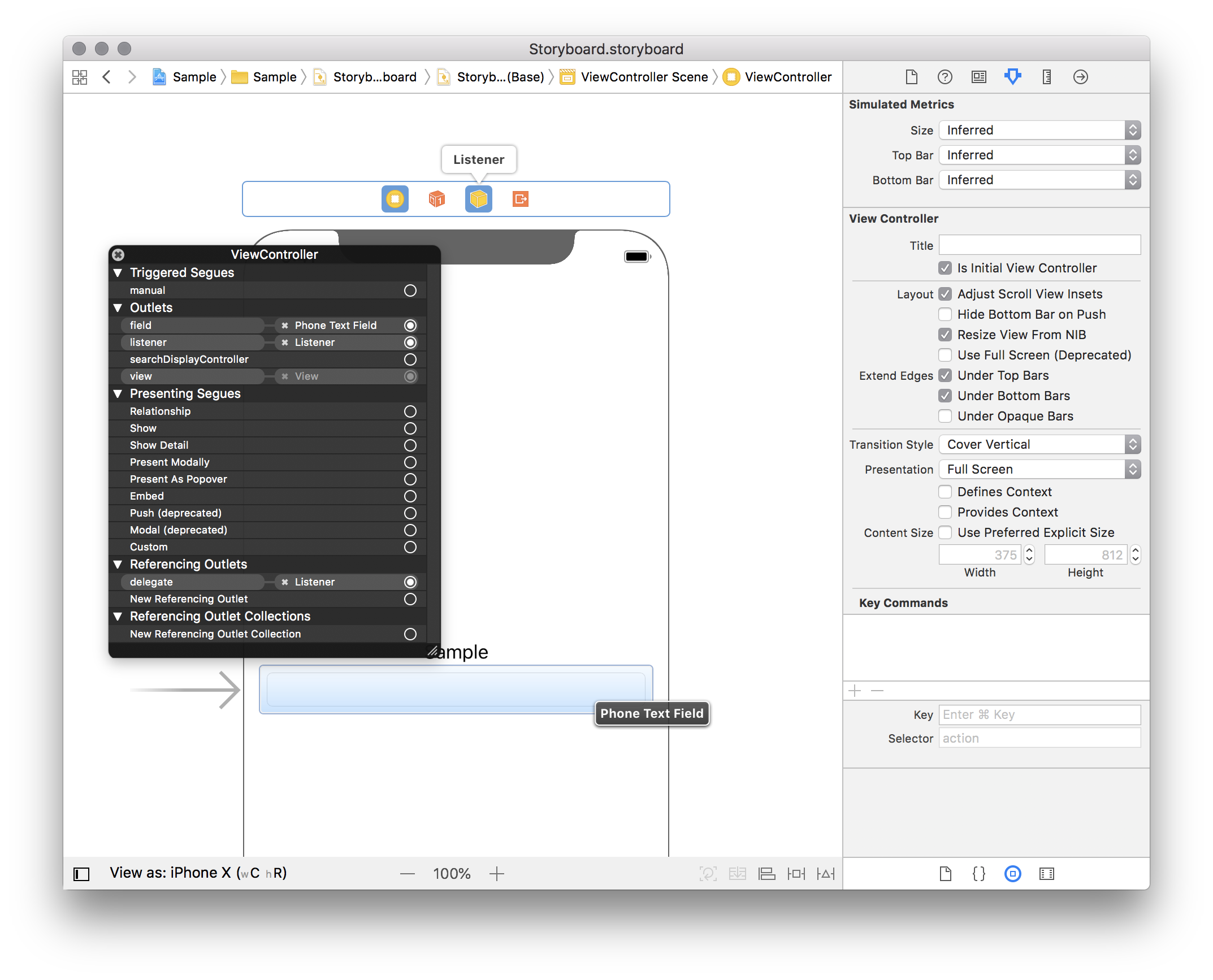
Task: Collapse the Presenting Segues section
Action: click(118, 393)
